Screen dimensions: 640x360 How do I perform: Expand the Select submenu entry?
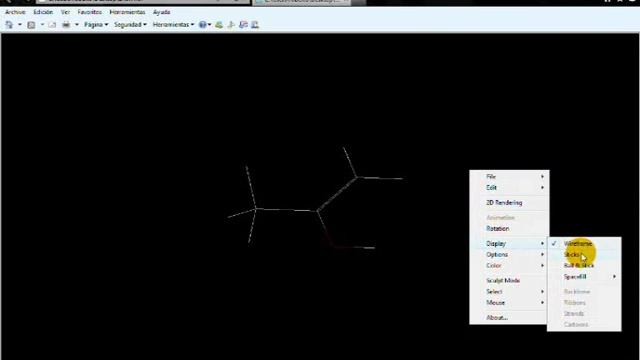[x=509, y=291]
